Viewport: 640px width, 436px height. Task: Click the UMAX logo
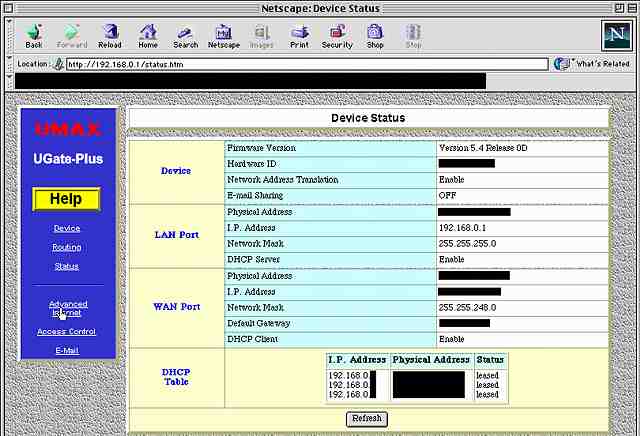[68, 130]
